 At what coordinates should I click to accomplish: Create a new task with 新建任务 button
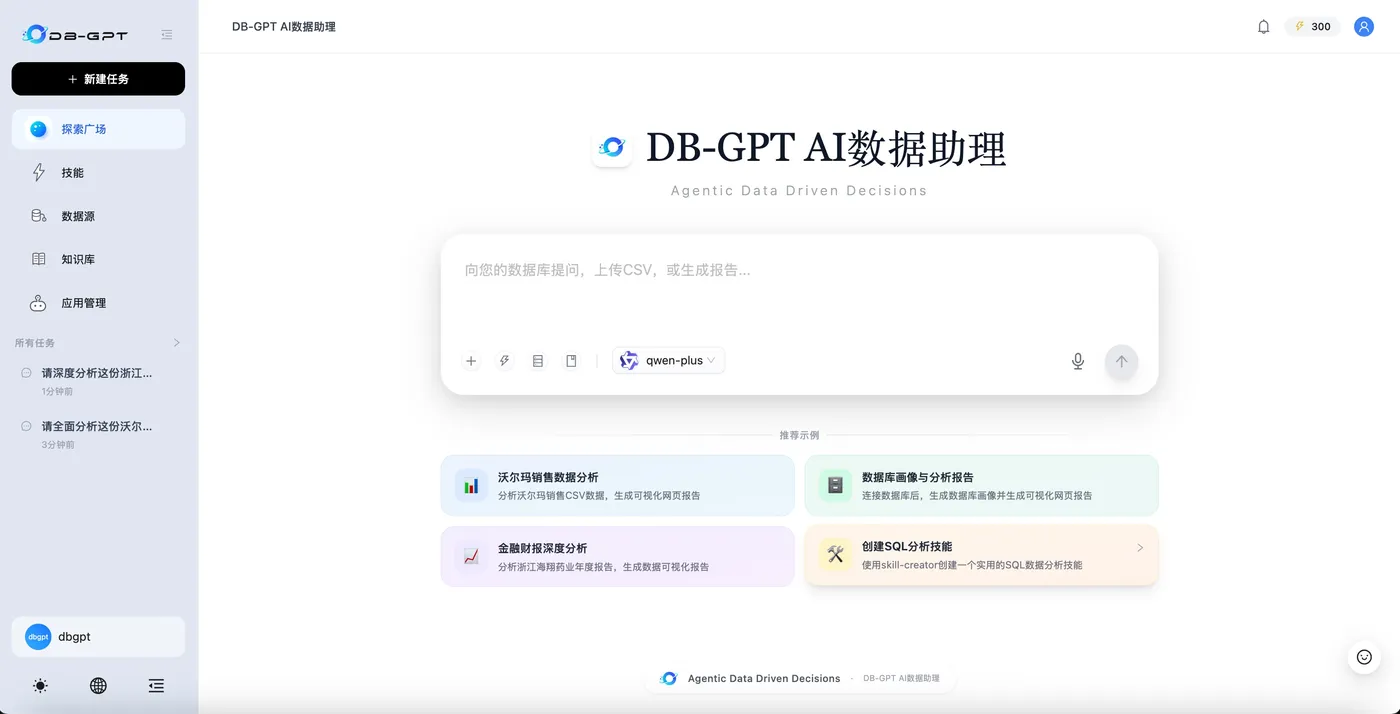click(98, 79)
